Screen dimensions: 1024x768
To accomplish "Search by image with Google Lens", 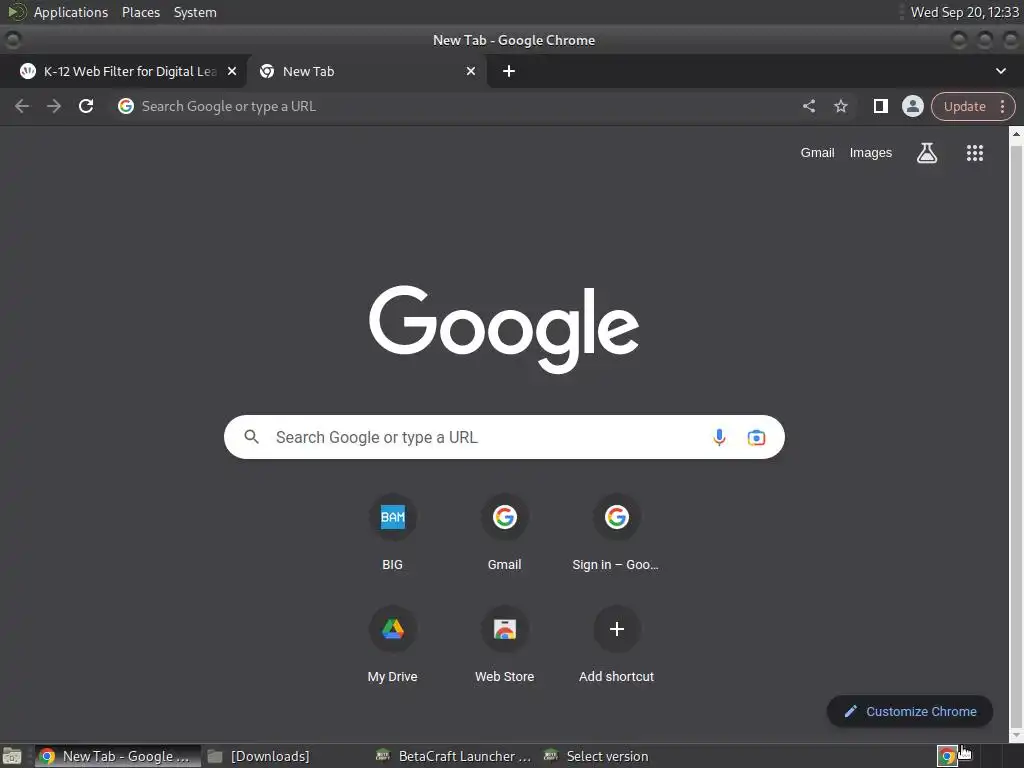I will coord(756,437).
